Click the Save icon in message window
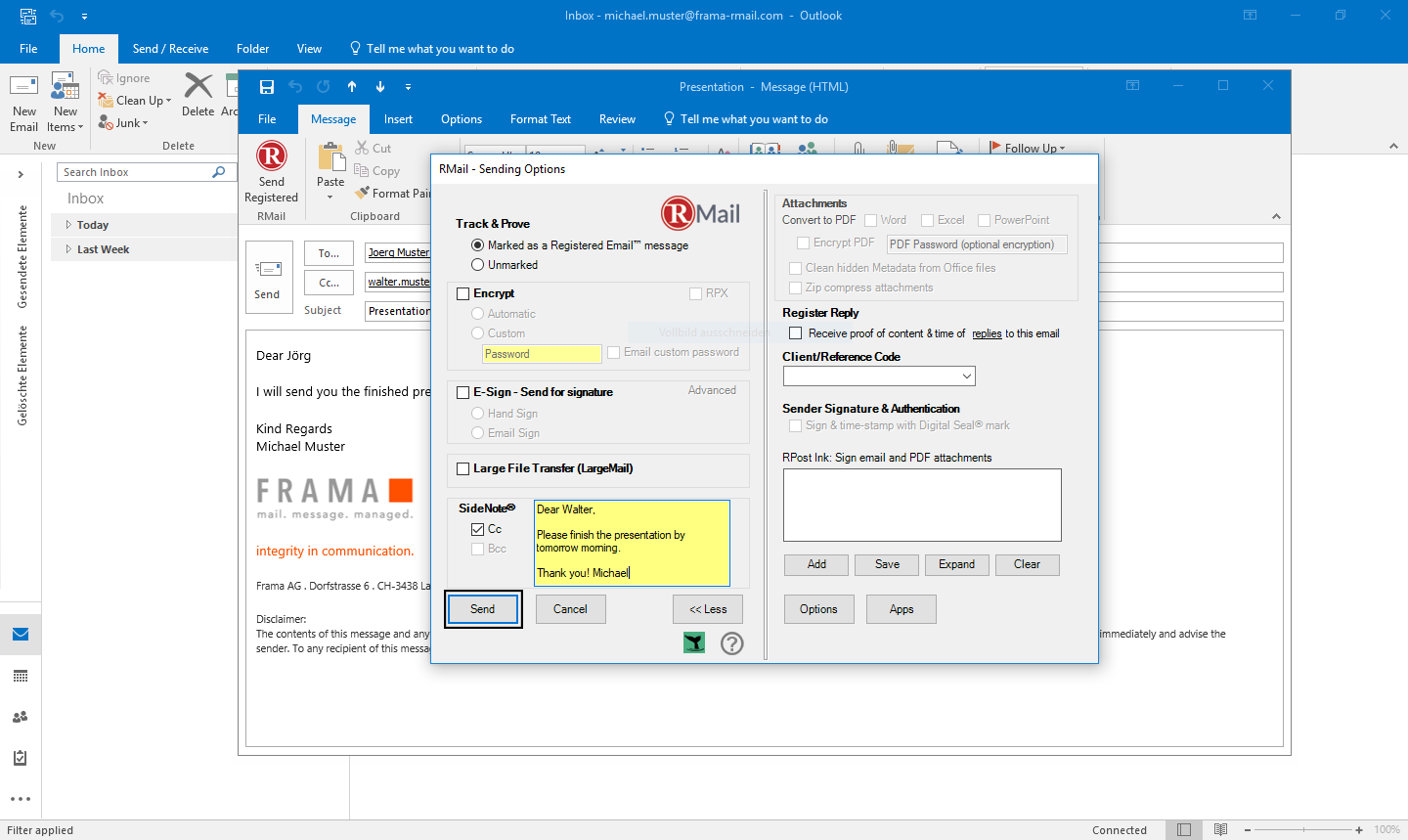The width and height of the screenshot is (1408, 840). coord(266,86)
